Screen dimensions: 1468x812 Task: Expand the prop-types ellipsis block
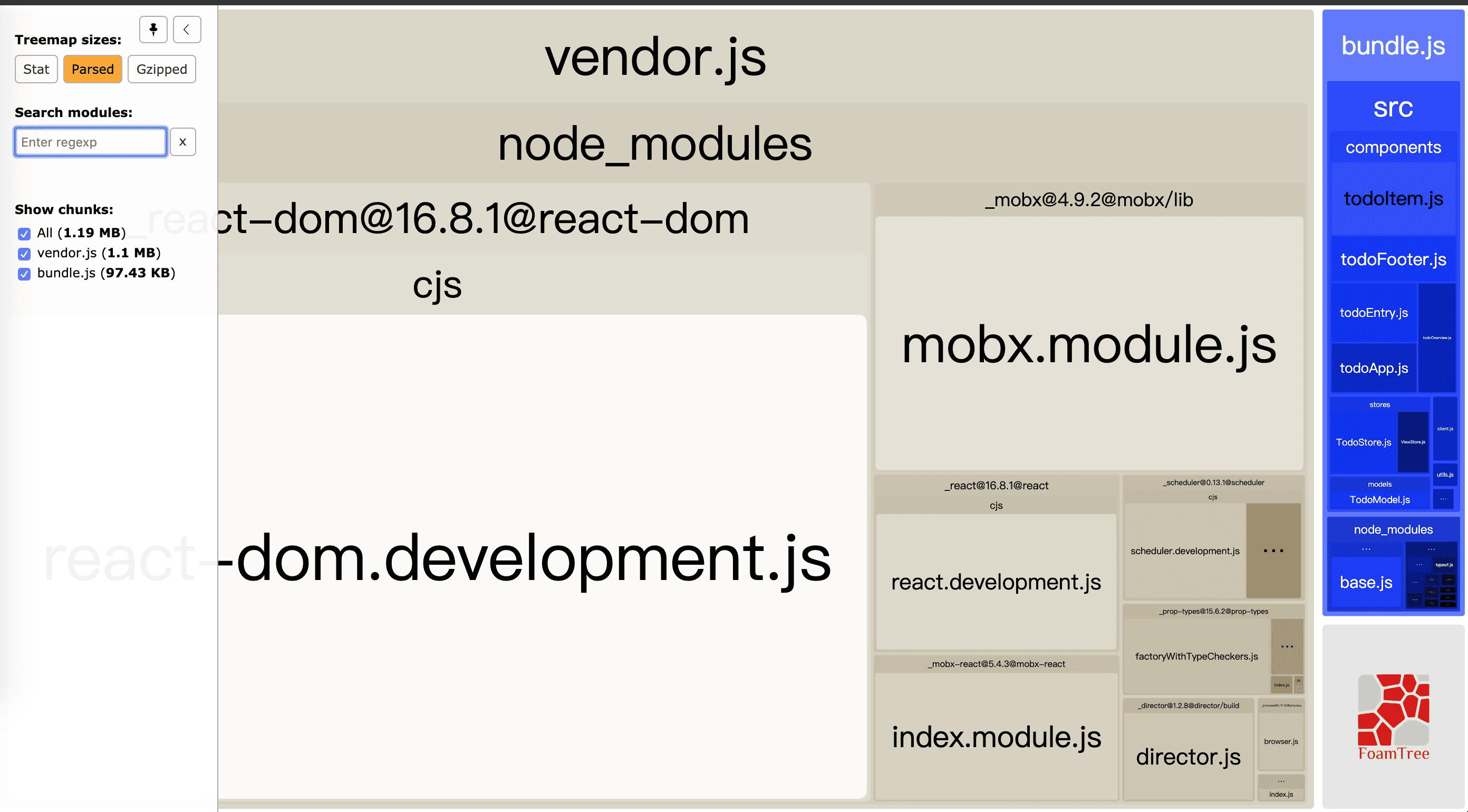1286,646
